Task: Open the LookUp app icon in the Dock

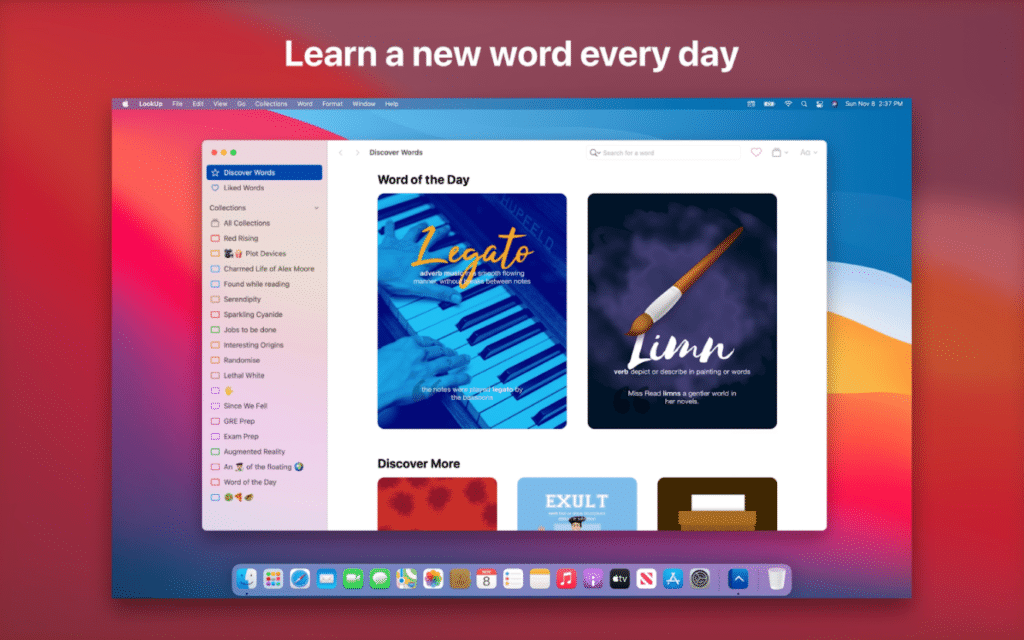Action: coord(738,577)
